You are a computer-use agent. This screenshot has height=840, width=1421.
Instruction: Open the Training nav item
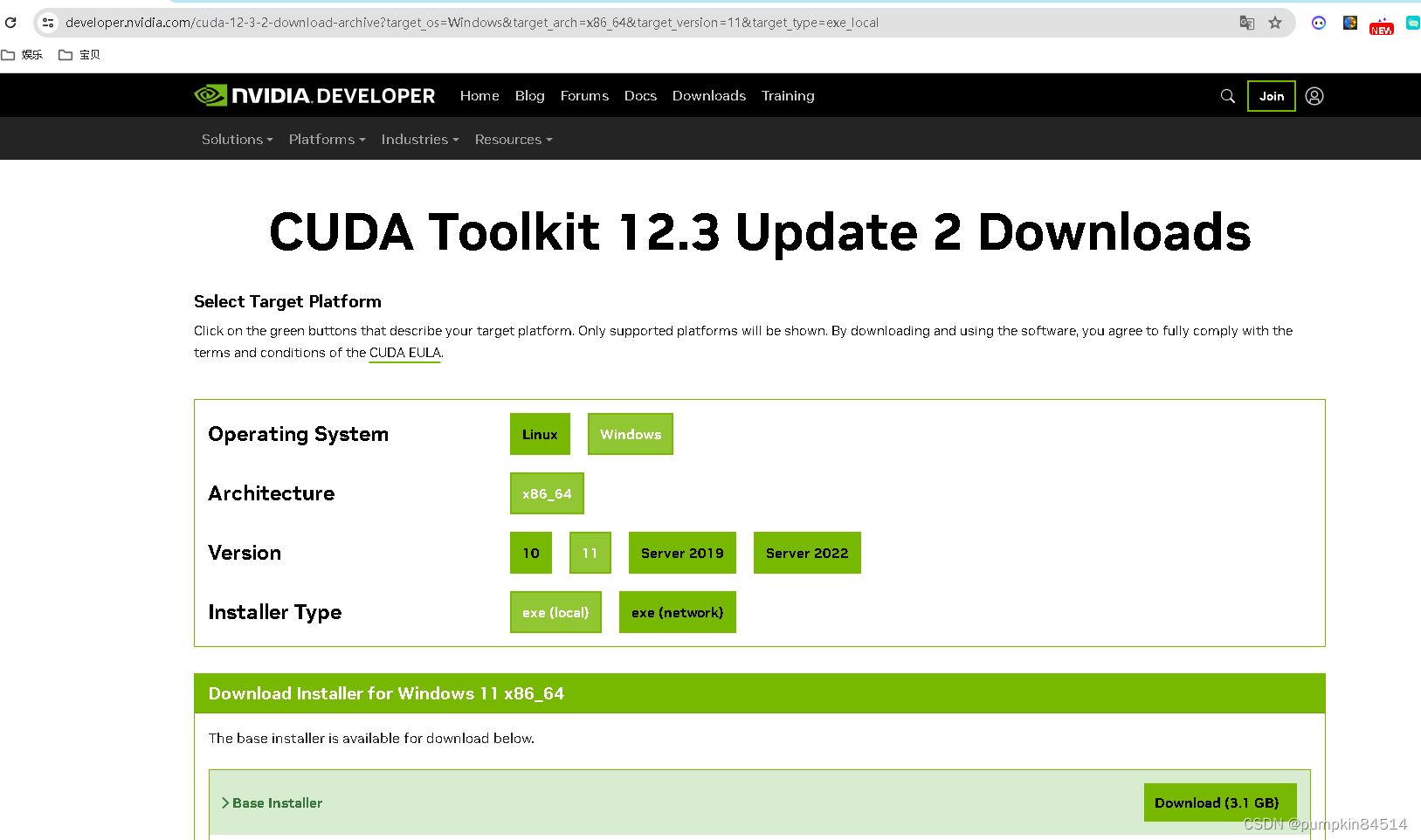click(x=788, y=95)
